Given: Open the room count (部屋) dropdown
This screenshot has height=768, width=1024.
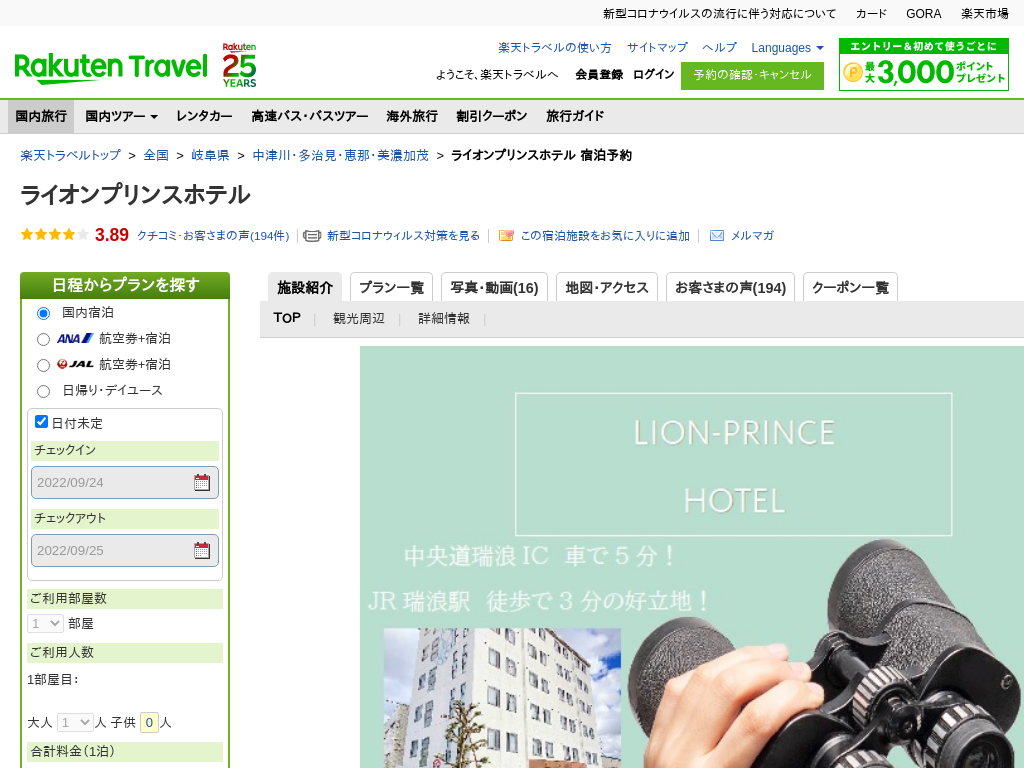Looking at the screenshot, I should [x=45, y=624].
